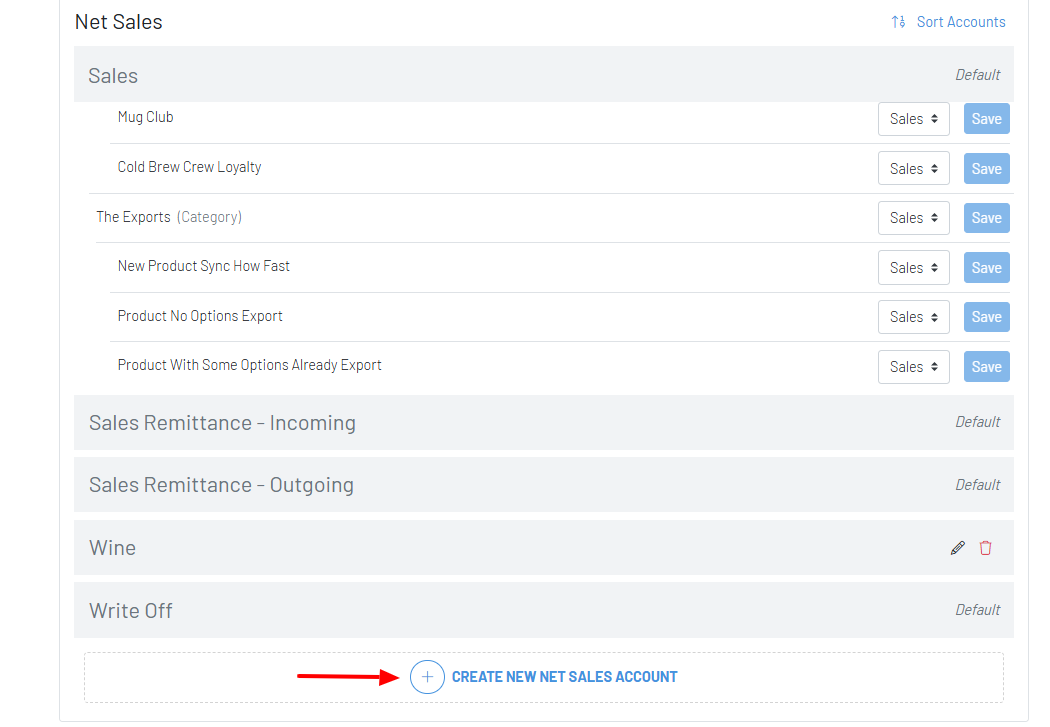Save the Mug Club account mapping

tap(986, 119)
